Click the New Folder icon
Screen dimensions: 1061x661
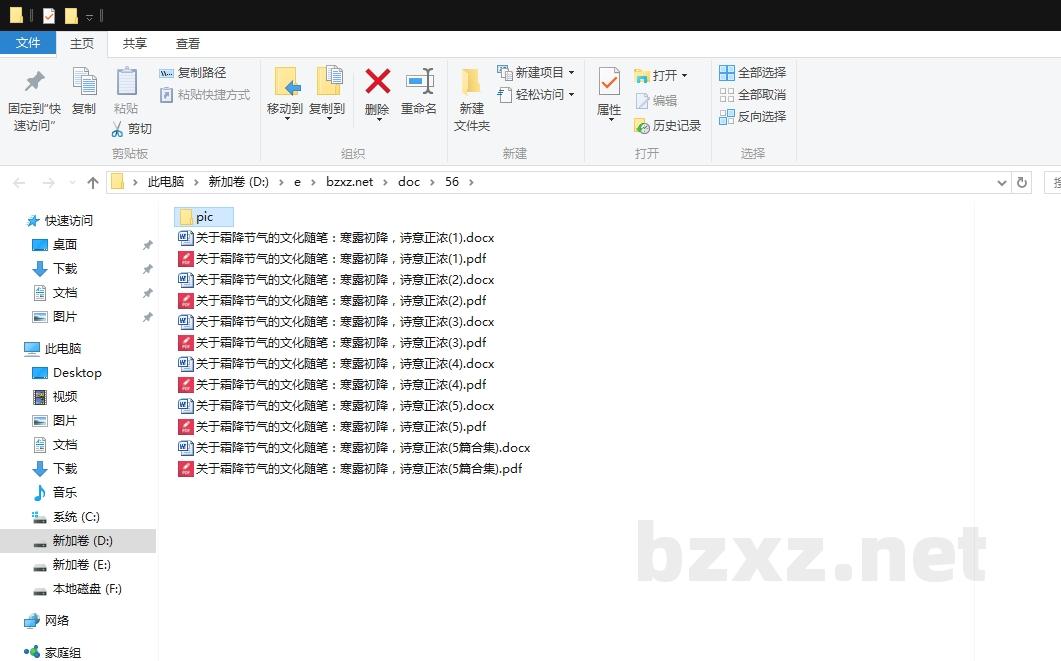click(471, 82)
